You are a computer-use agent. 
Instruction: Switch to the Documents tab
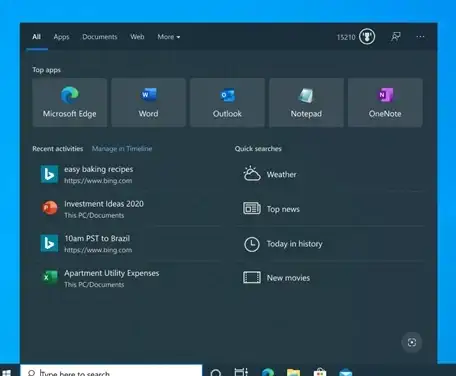pos(100,37)
